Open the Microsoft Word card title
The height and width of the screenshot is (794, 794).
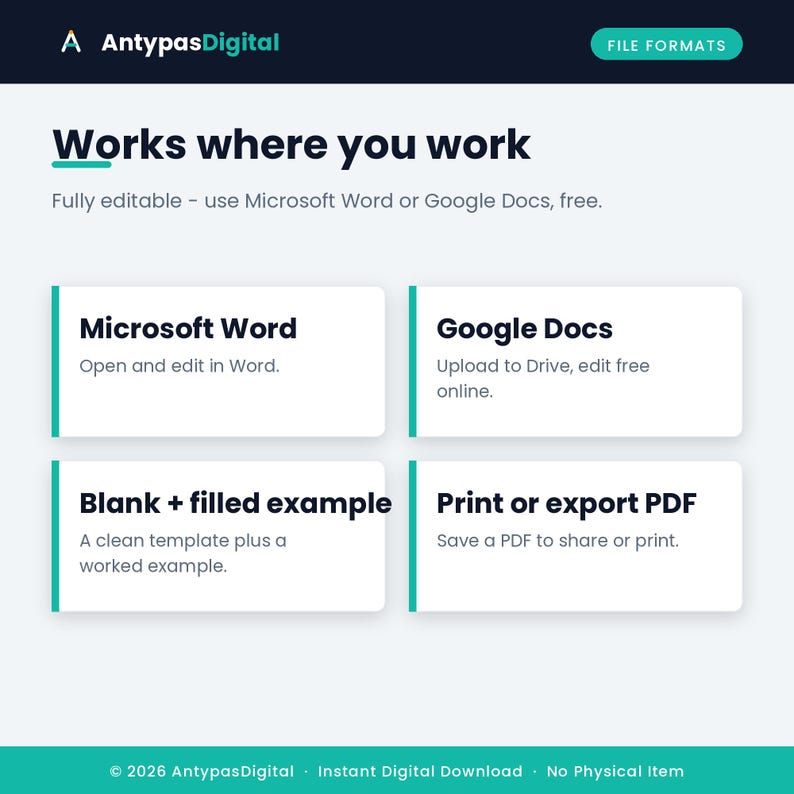[188, 328]
